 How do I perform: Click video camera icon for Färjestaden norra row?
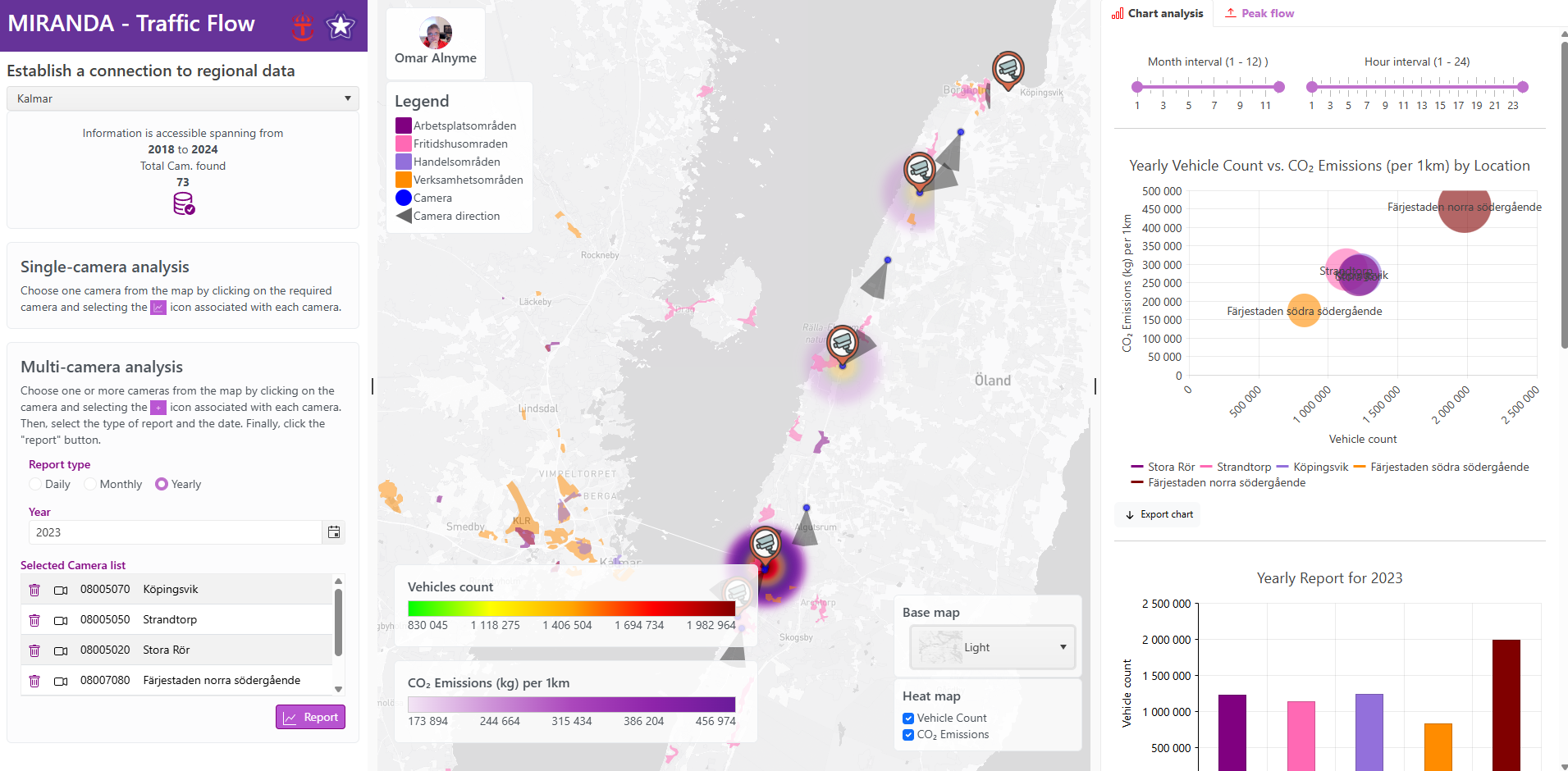(x=61, y=681)
